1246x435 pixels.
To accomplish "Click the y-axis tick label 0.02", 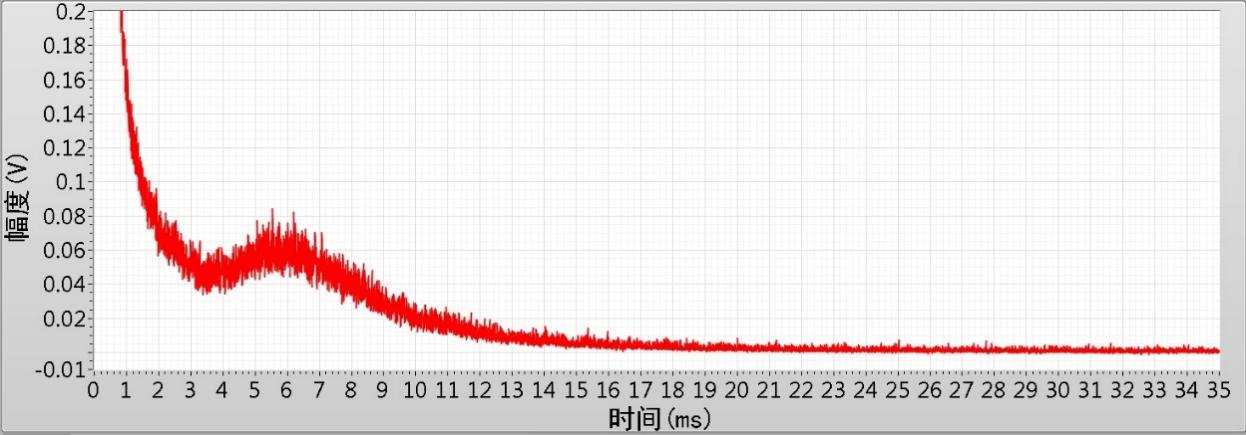I will tap(67, 318).
